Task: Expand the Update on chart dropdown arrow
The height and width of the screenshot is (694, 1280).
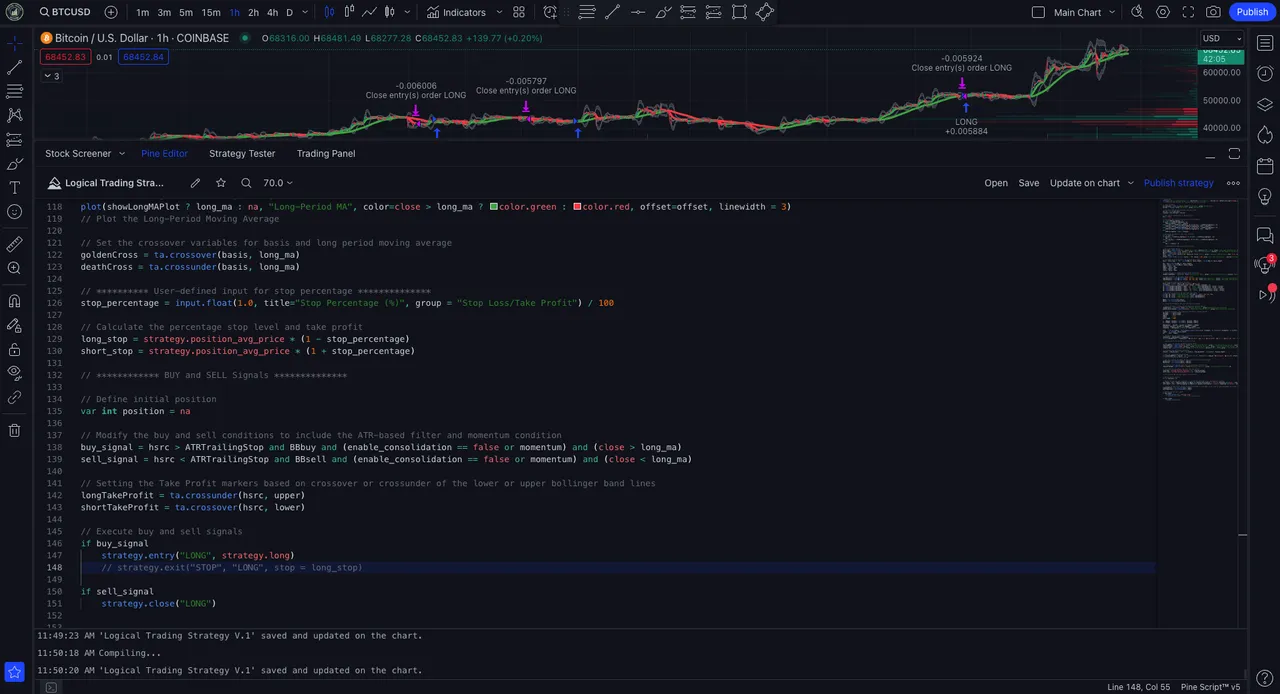Action: (1131, 183)
